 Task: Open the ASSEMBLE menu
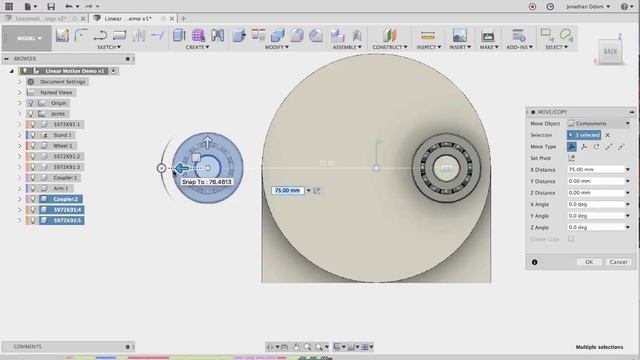click(347, 47)
